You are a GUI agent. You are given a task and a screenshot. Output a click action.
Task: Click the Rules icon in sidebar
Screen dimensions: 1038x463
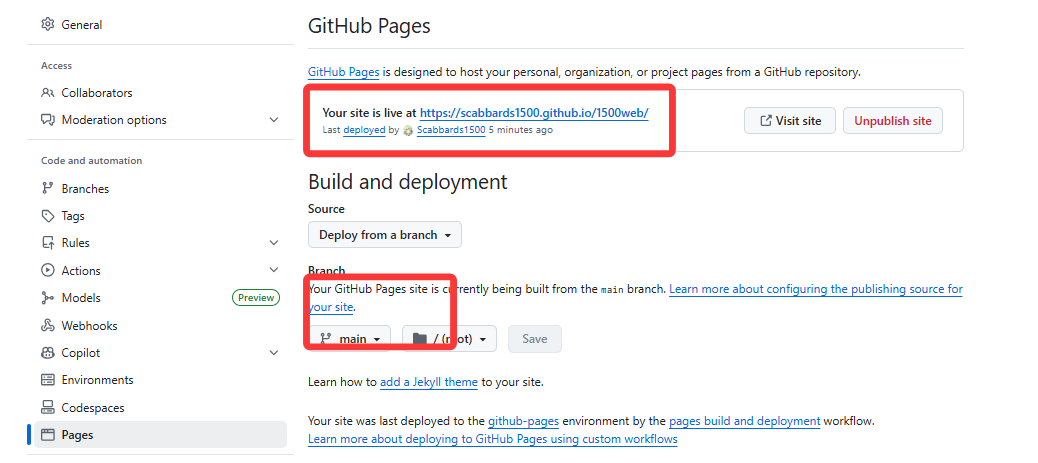point(47,243)
